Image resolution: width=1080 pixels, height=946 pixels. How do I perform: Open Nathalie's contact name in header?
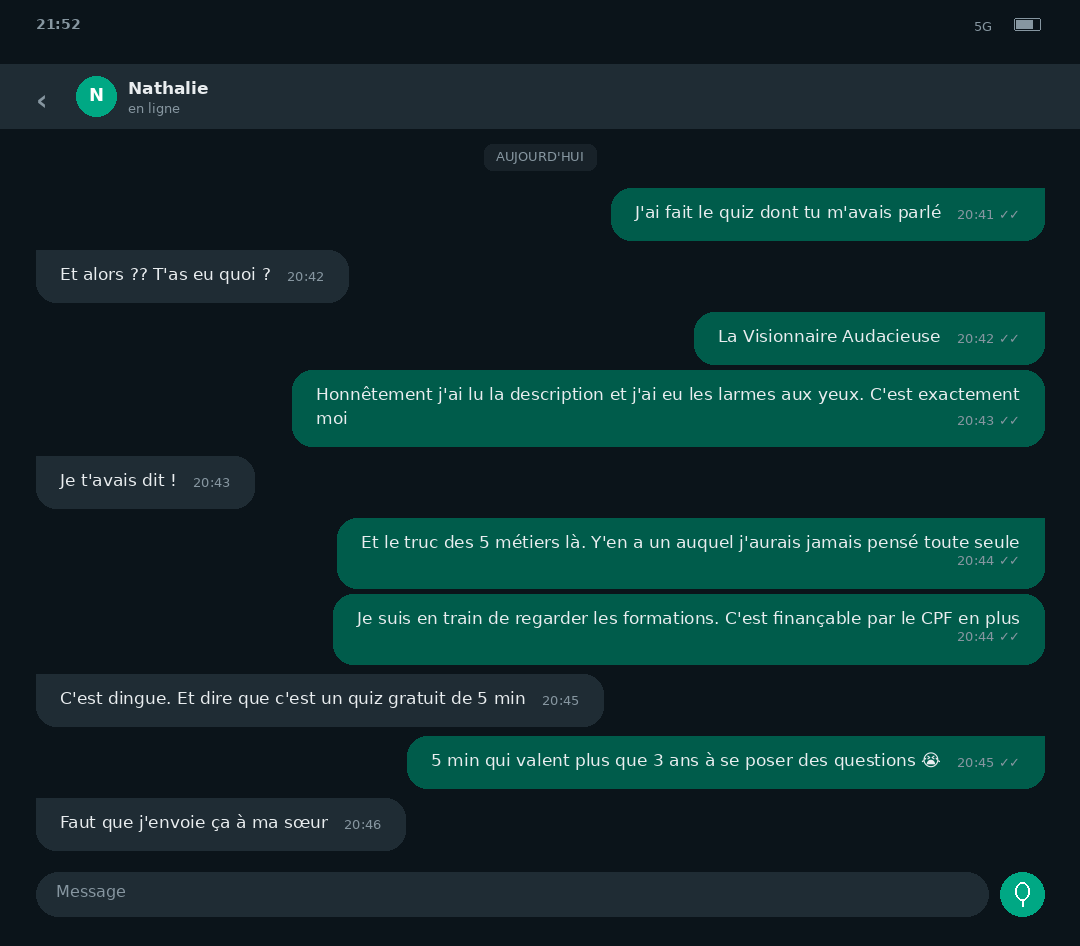168,88
